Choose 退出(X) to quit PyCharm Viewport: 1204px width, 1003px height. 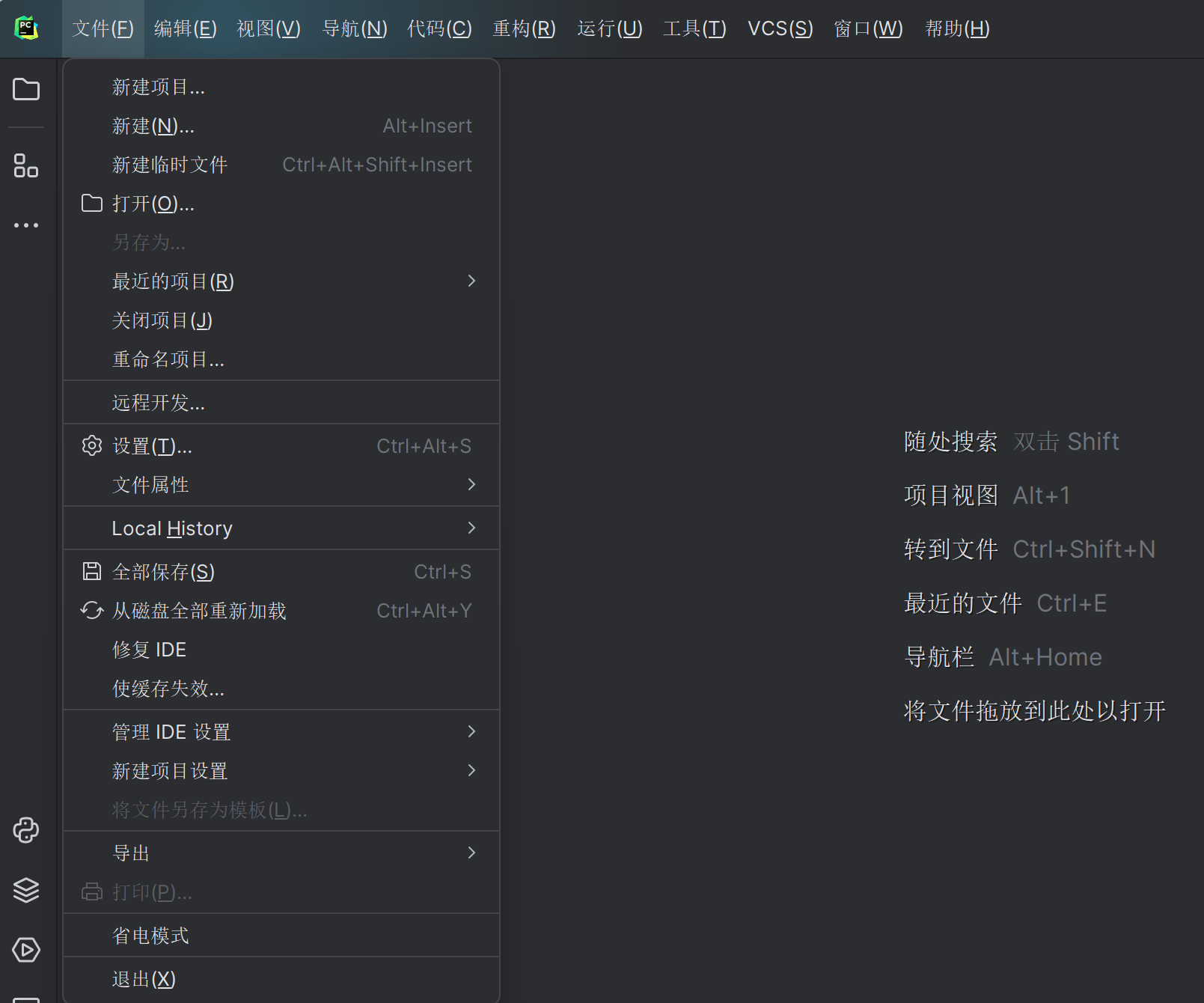click(281, 979)
